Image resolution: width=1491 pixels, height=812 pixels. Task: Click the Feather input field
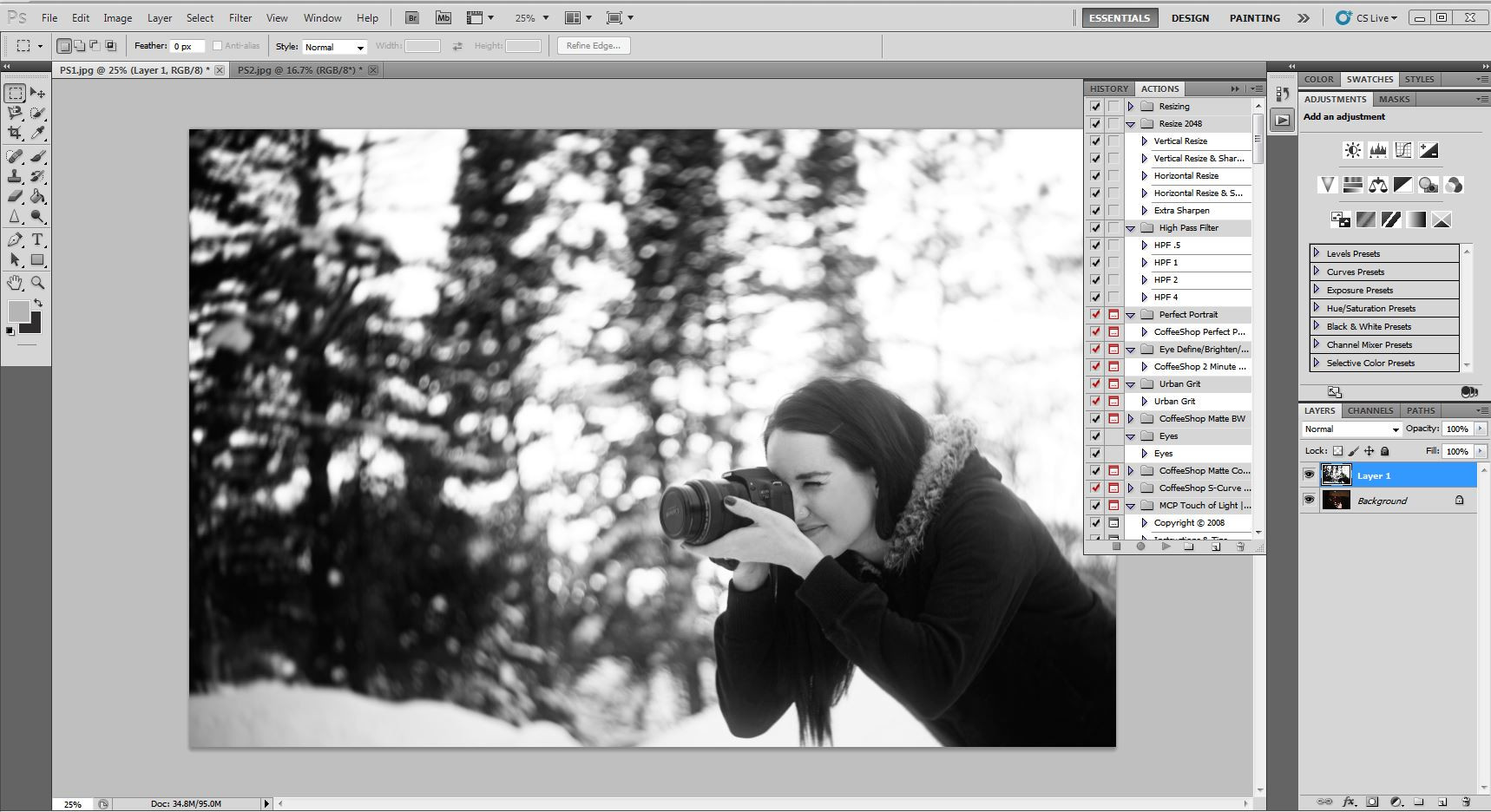click(x=187, y=46)
